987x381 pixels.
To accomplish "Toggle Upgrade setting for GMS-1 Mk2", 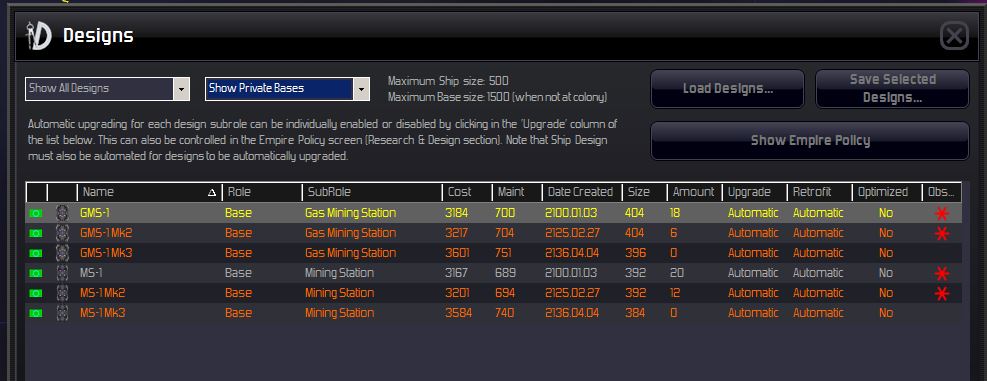I will tap(753, 233).
